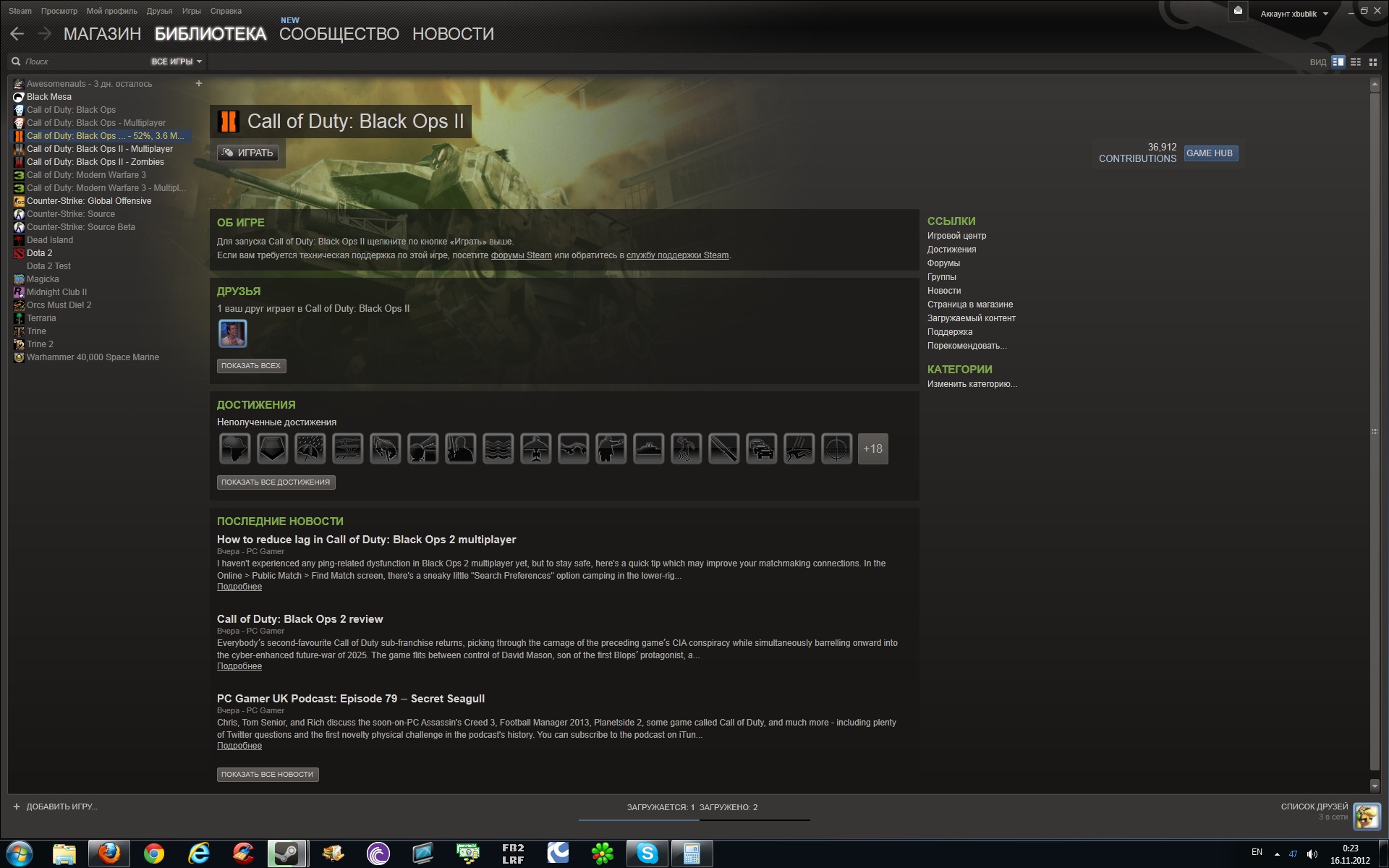Click the waves achievement icon

point(498,448)
